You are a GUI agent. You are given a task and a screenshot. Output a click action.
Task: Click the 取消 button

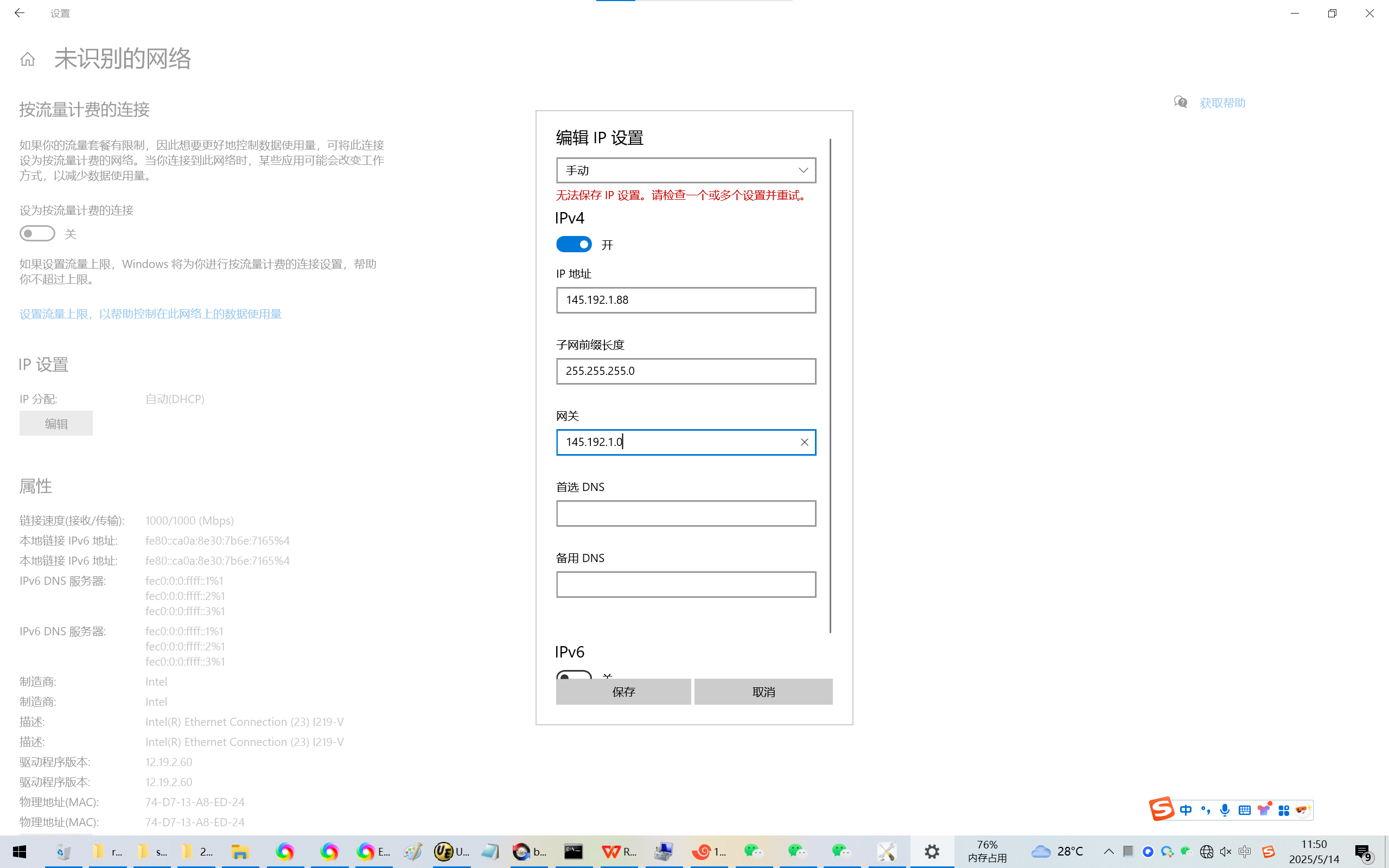(x=763, y=692)
